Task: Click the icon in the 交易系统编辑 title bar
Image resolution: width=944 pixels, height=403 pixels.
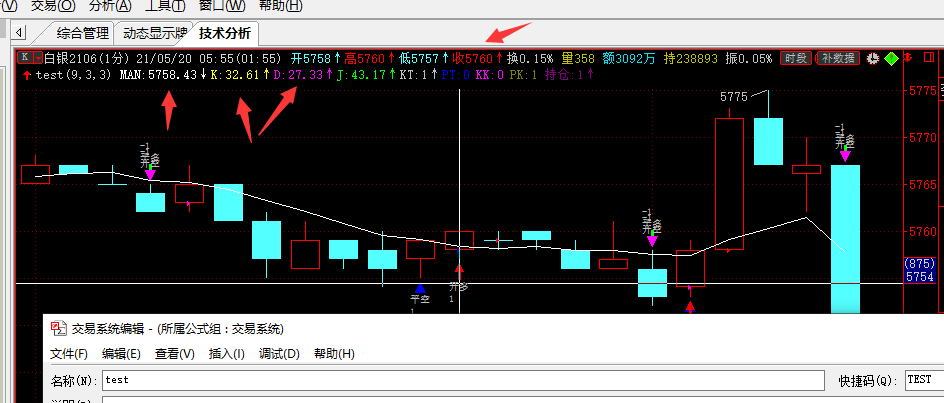Action: (58, 328)
